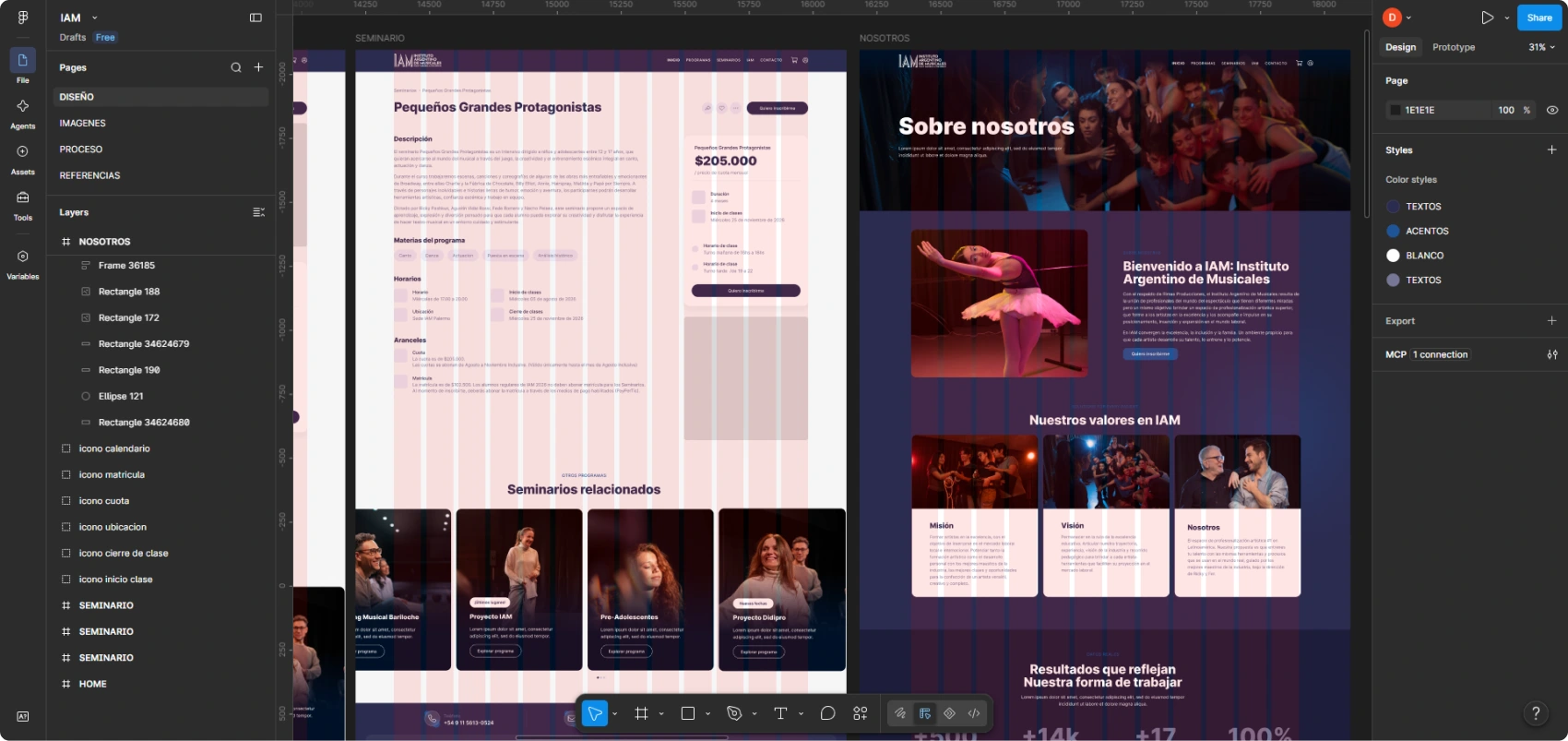Add a new page with plus icon
This screenshot has width=1568, height=741.
(259, 67)
